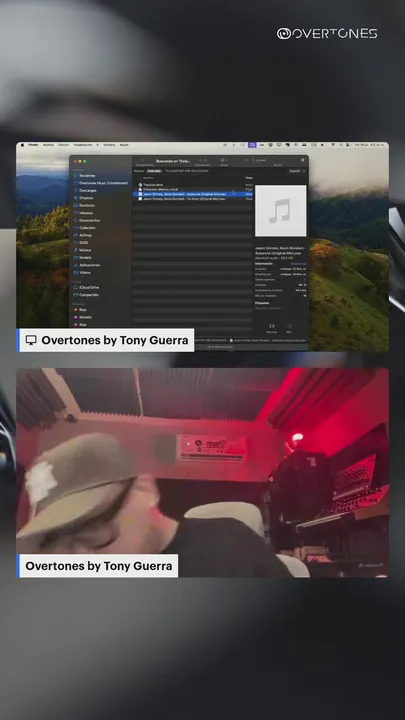Open the Finder toolbar action button

(x=303, y=160)
